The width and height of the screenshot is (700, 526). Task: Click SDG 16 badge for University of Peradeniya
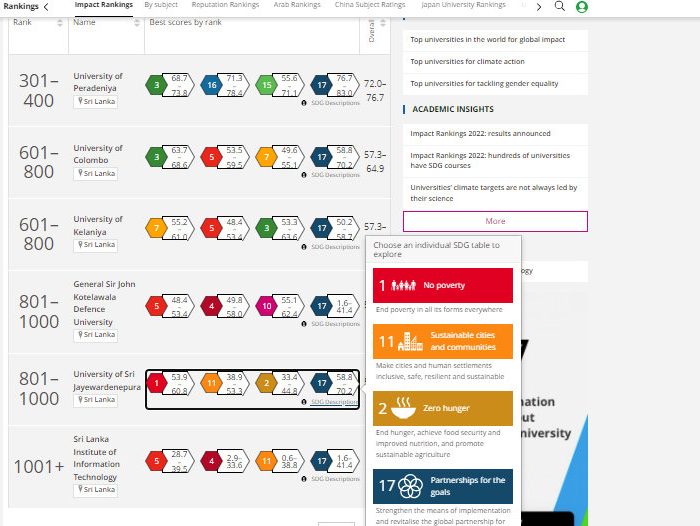pos(212,86)
